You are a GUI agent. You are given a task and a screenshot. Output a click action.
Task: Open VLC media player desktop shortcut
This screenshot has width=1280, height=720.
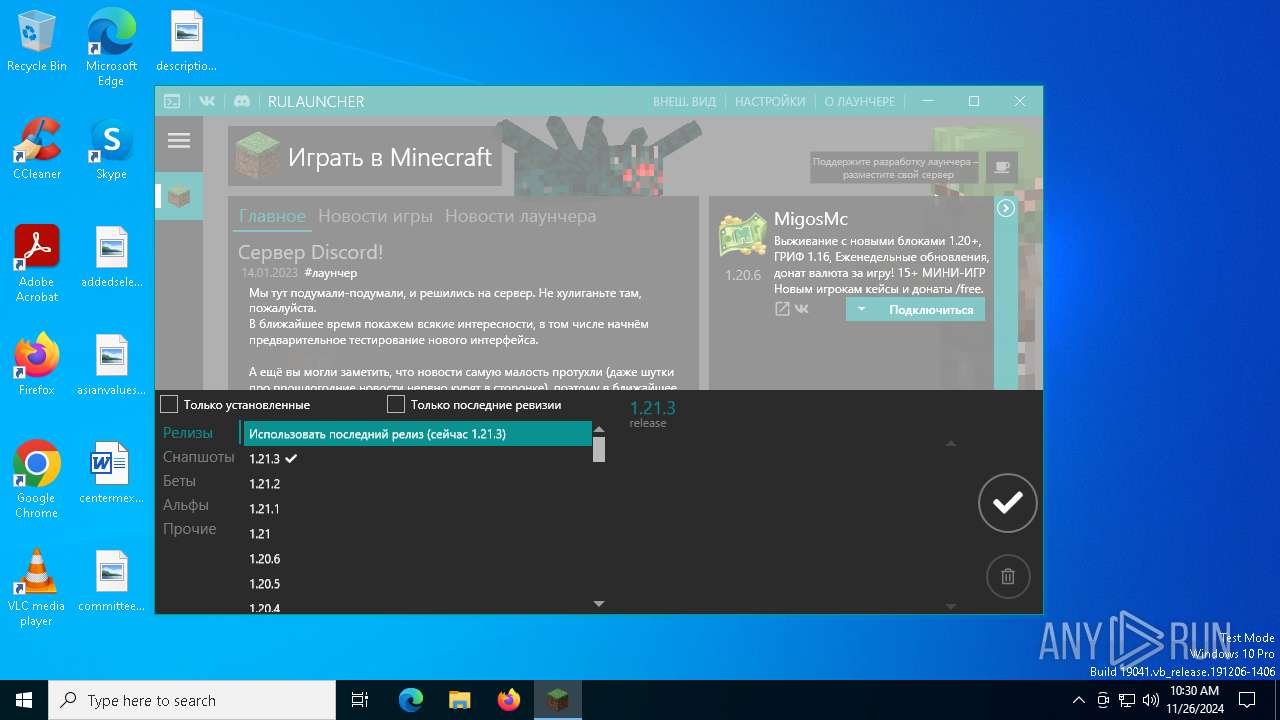(37, 588)
